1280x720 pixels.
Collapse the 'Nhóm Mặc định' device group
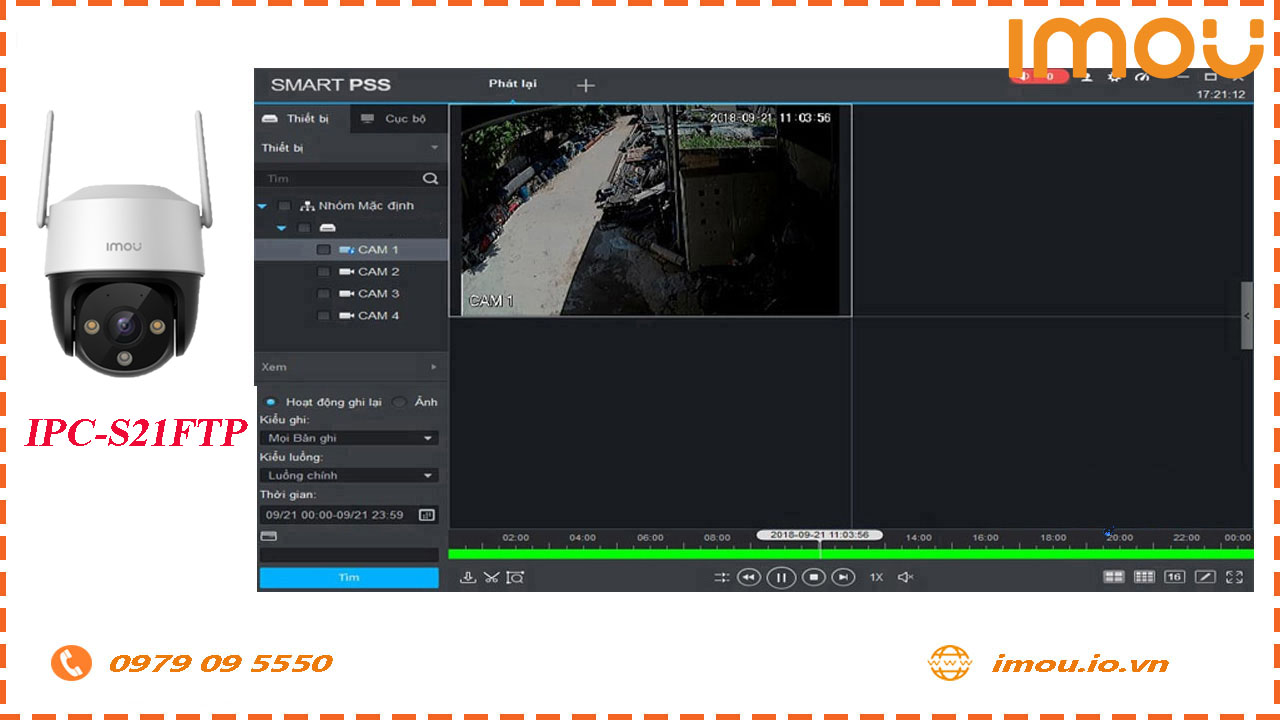(262, 205)
